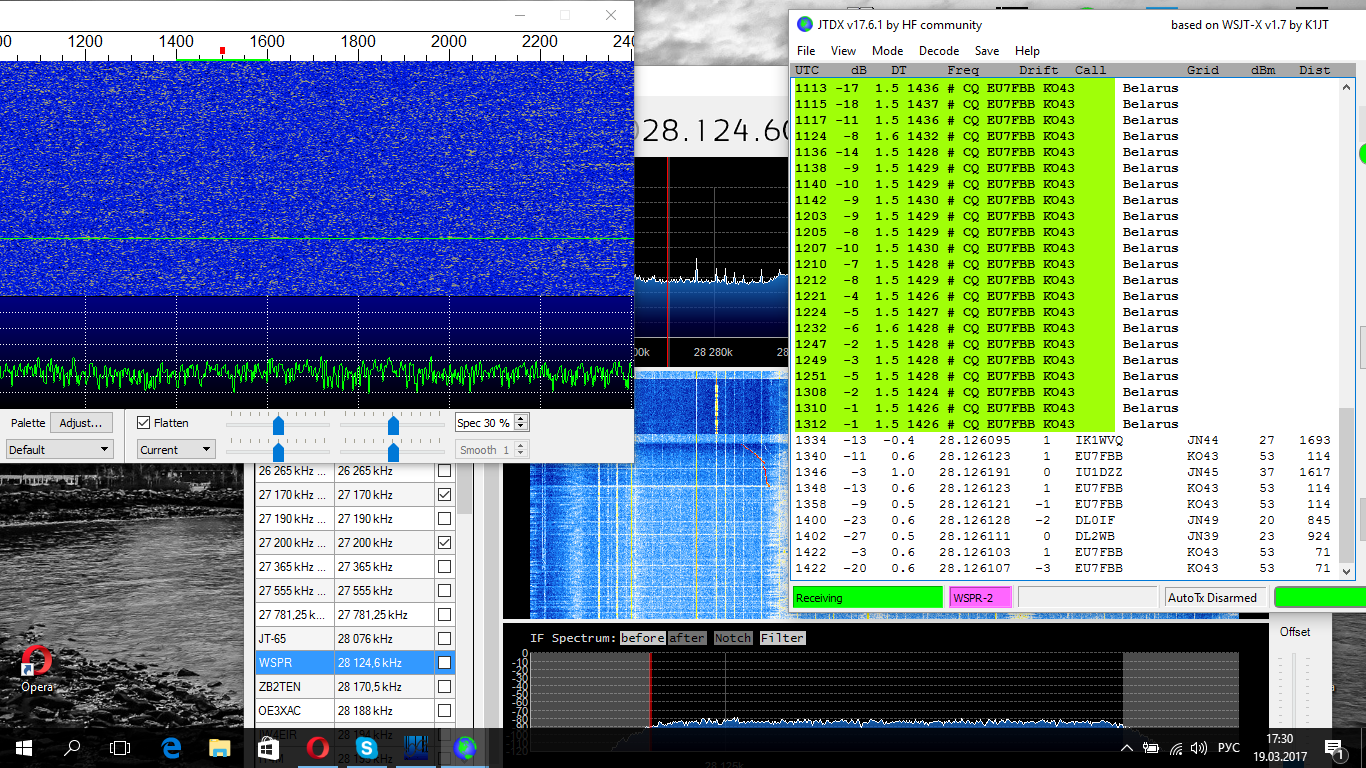Open the Decode menu in JTDX
This screenshot has width=1366, height=768.
[x=938, y=51]
